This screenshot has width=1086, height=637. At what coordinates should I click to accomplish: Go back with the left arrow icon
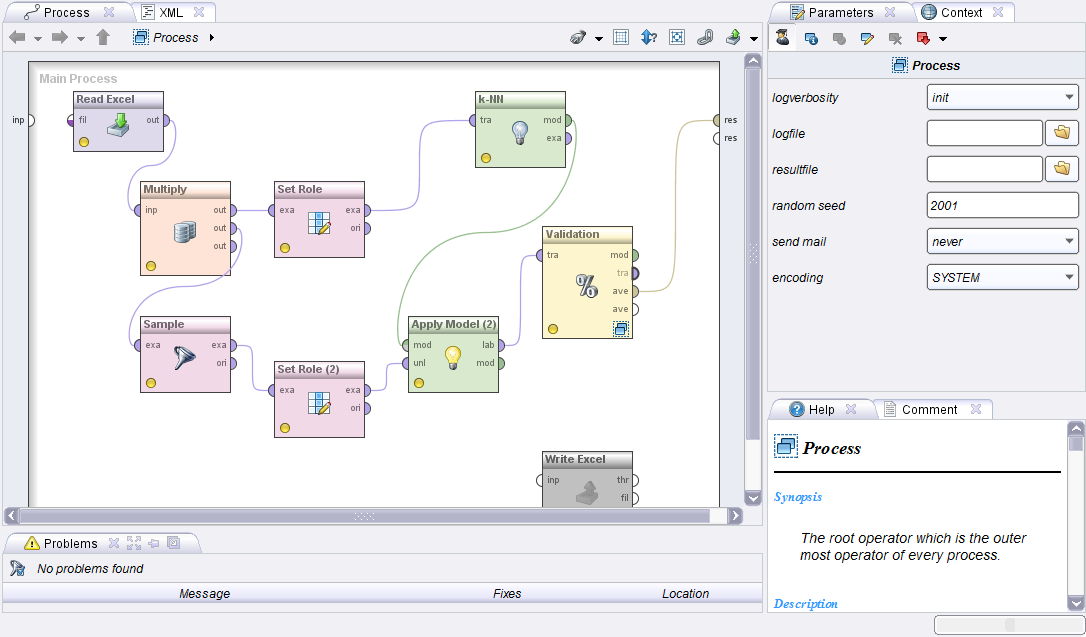click(17, 37)
